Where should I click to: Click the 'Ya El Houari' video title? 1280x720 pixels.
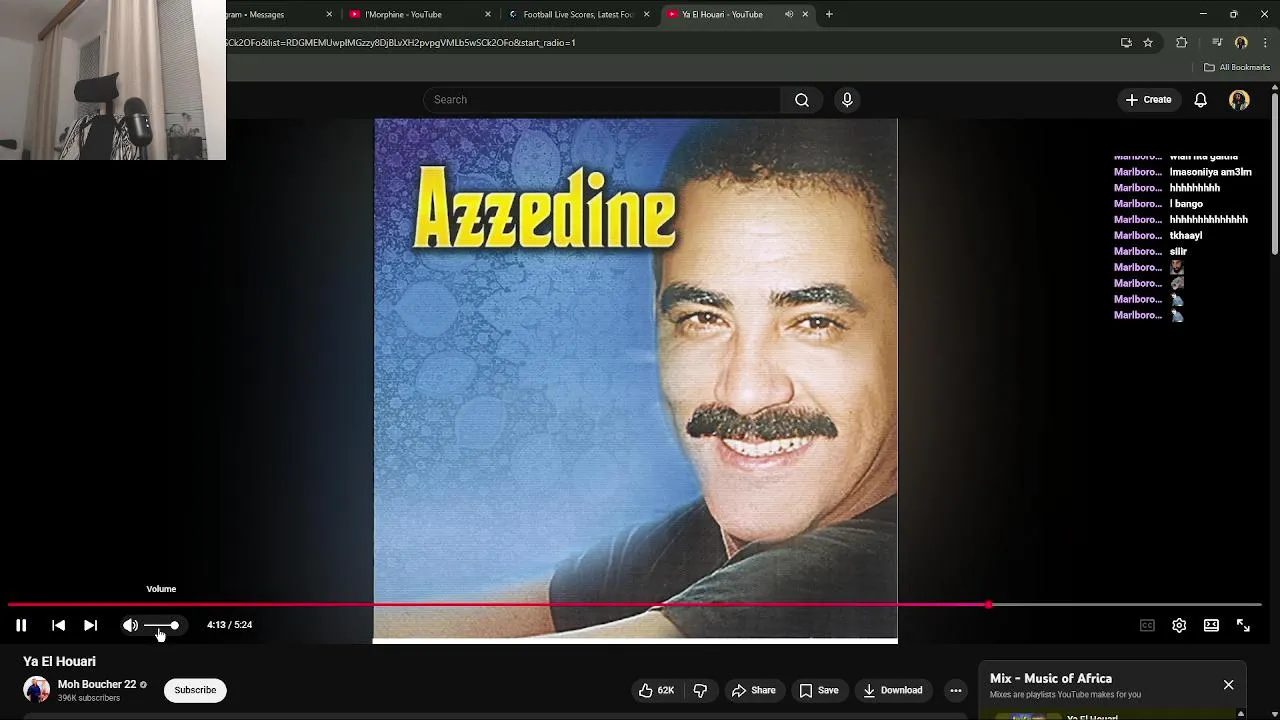click(60, 662)
